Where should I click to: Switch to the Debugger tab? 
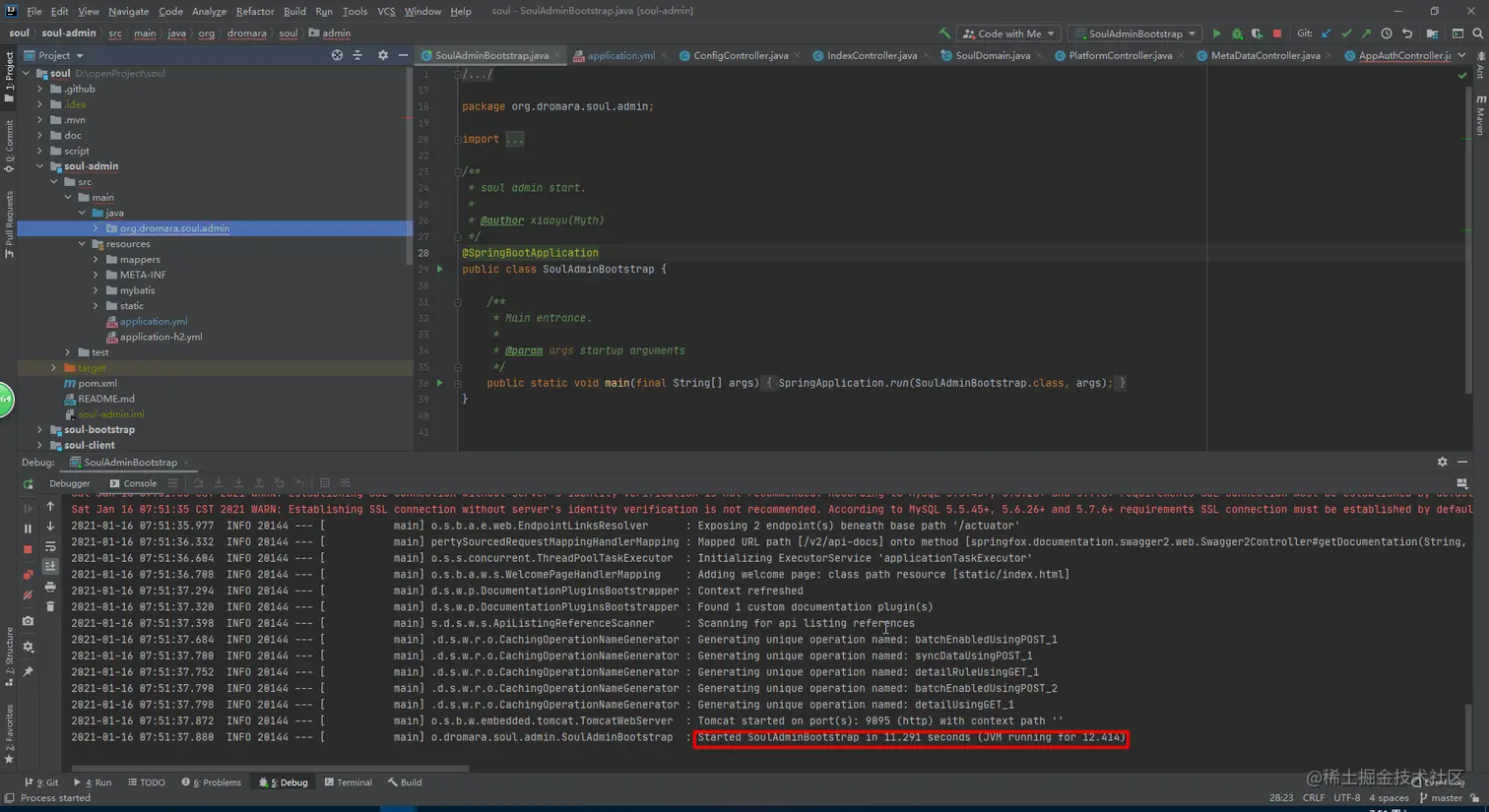pyautogui.click(x=70, y=483)
